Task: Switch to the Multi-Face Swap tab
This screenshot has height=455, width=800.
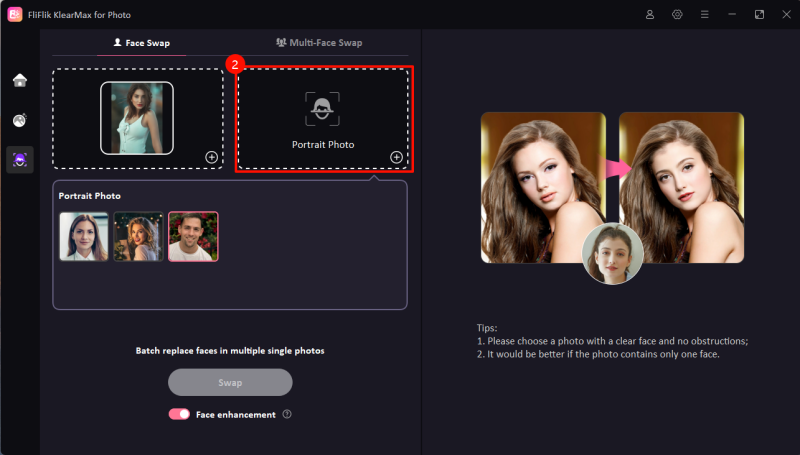Action: click(x=318, y=43)
